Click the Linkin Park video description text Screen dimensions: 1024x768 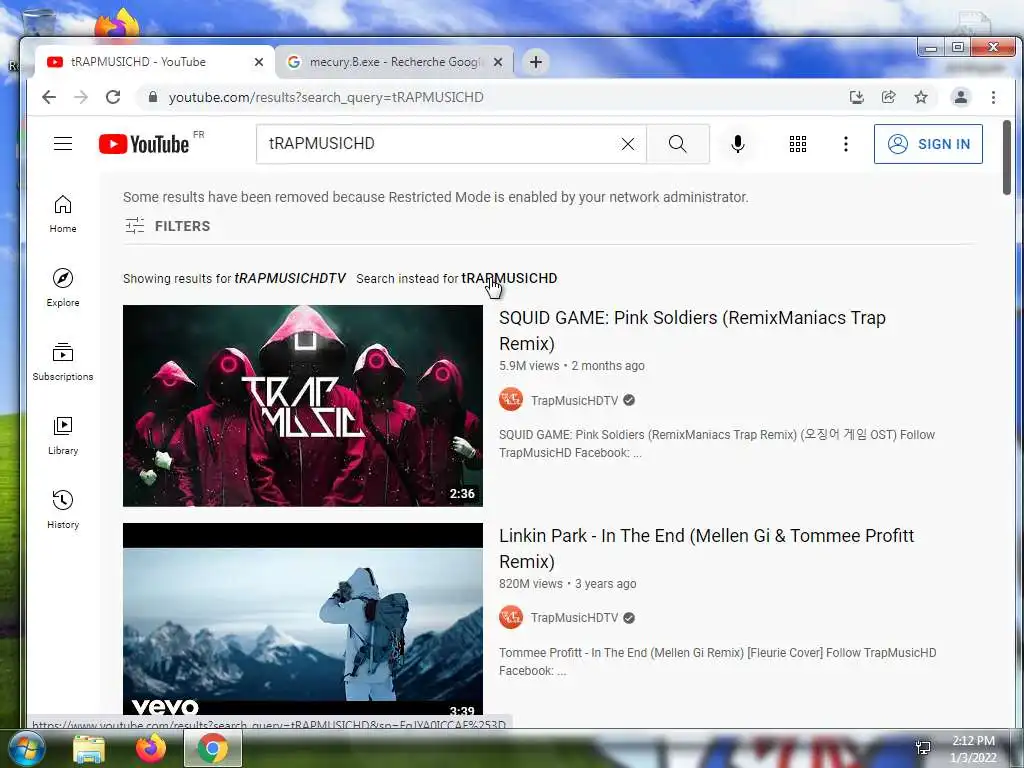[x=718, y=662]
